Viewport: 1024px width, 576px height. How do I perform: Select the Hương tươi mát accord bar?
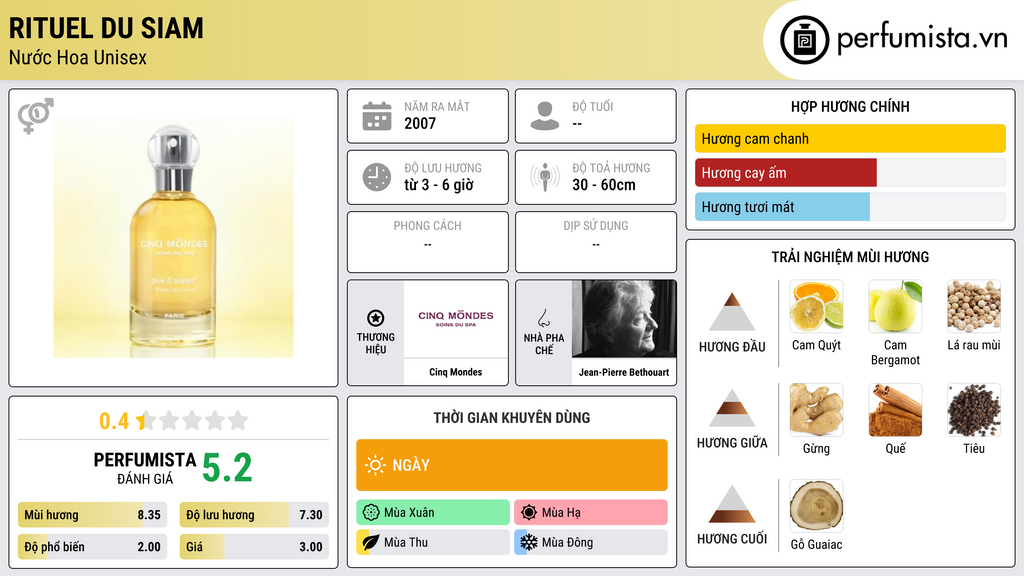click(x=850, y=206)
